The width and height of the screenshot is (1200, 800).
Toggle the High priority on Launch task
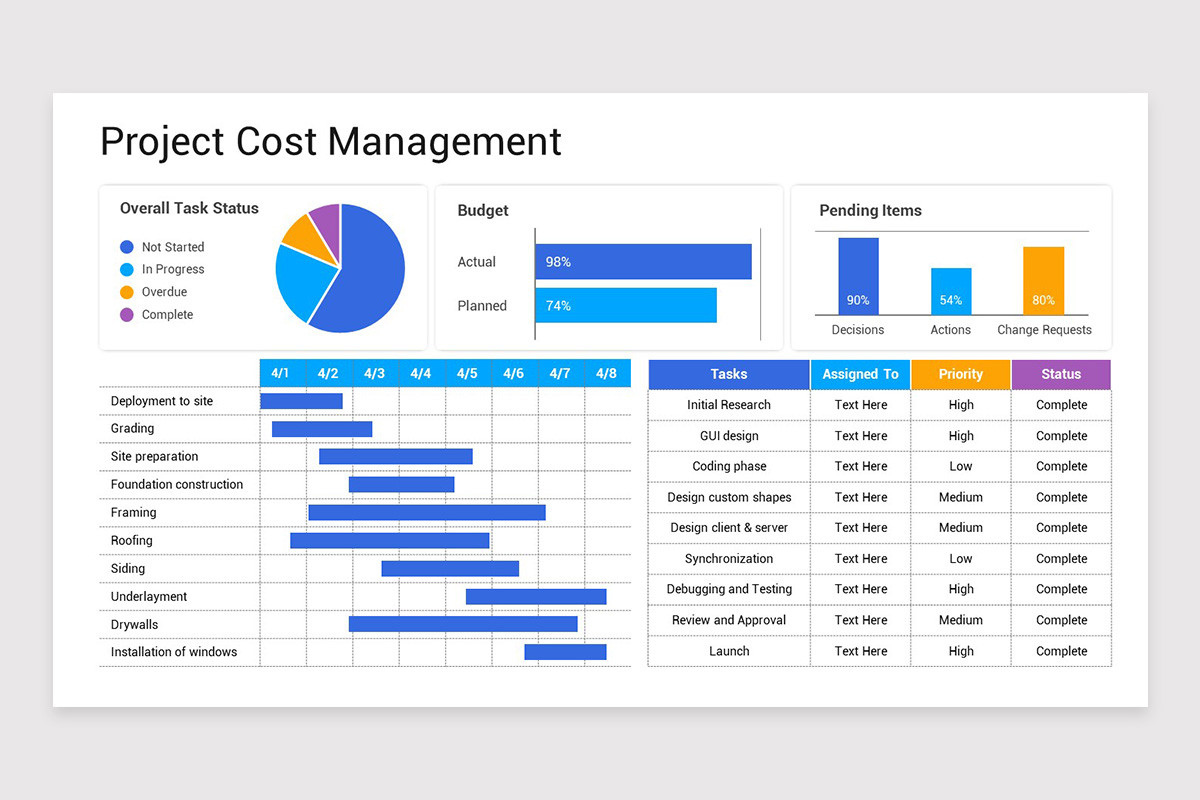pyautogui.click(x=960, y=651)
